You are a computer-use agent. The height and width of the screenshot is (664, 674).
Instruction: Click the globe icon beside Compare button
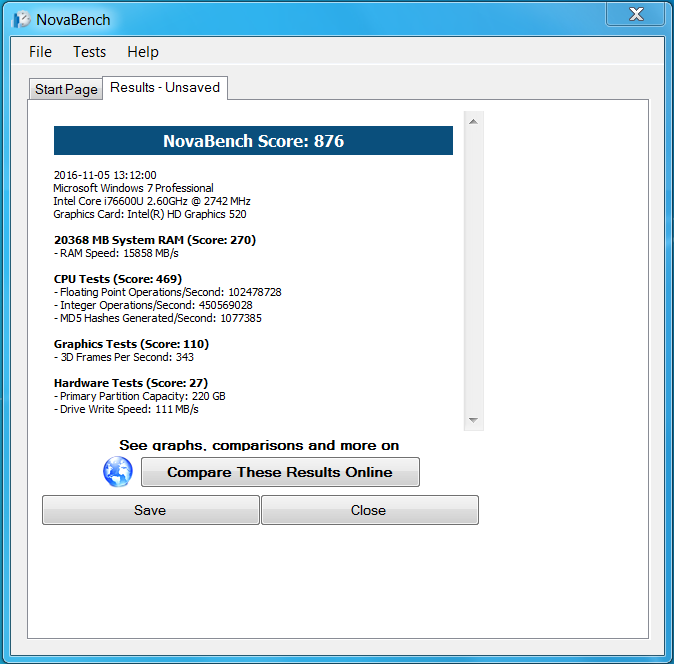click(118, 472)
